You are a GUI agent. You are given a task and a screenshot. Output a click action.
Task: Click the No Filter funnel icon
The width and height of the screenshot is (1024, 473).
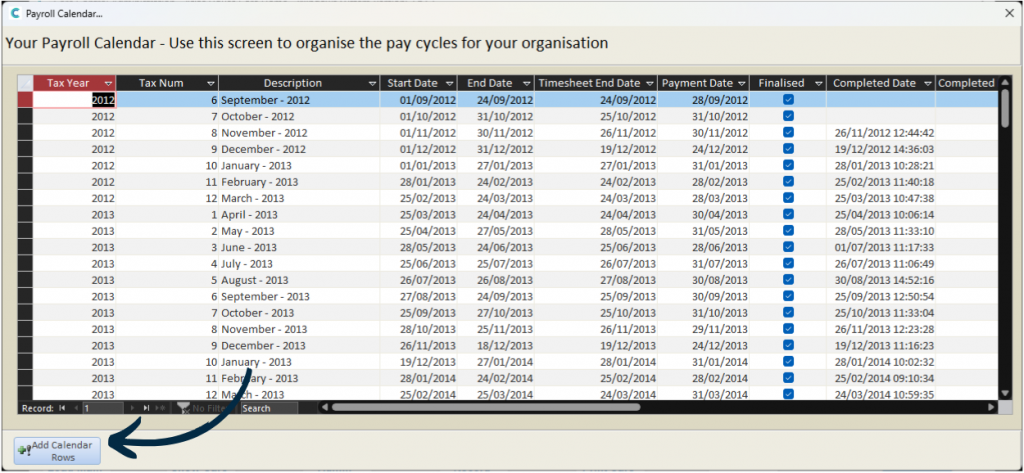184,408
